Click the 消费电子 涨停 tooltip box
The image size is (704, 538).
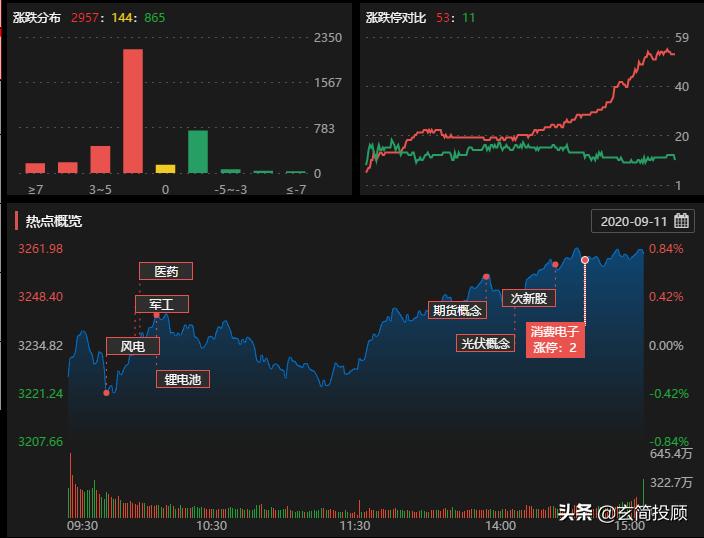(x=555, y=340)
